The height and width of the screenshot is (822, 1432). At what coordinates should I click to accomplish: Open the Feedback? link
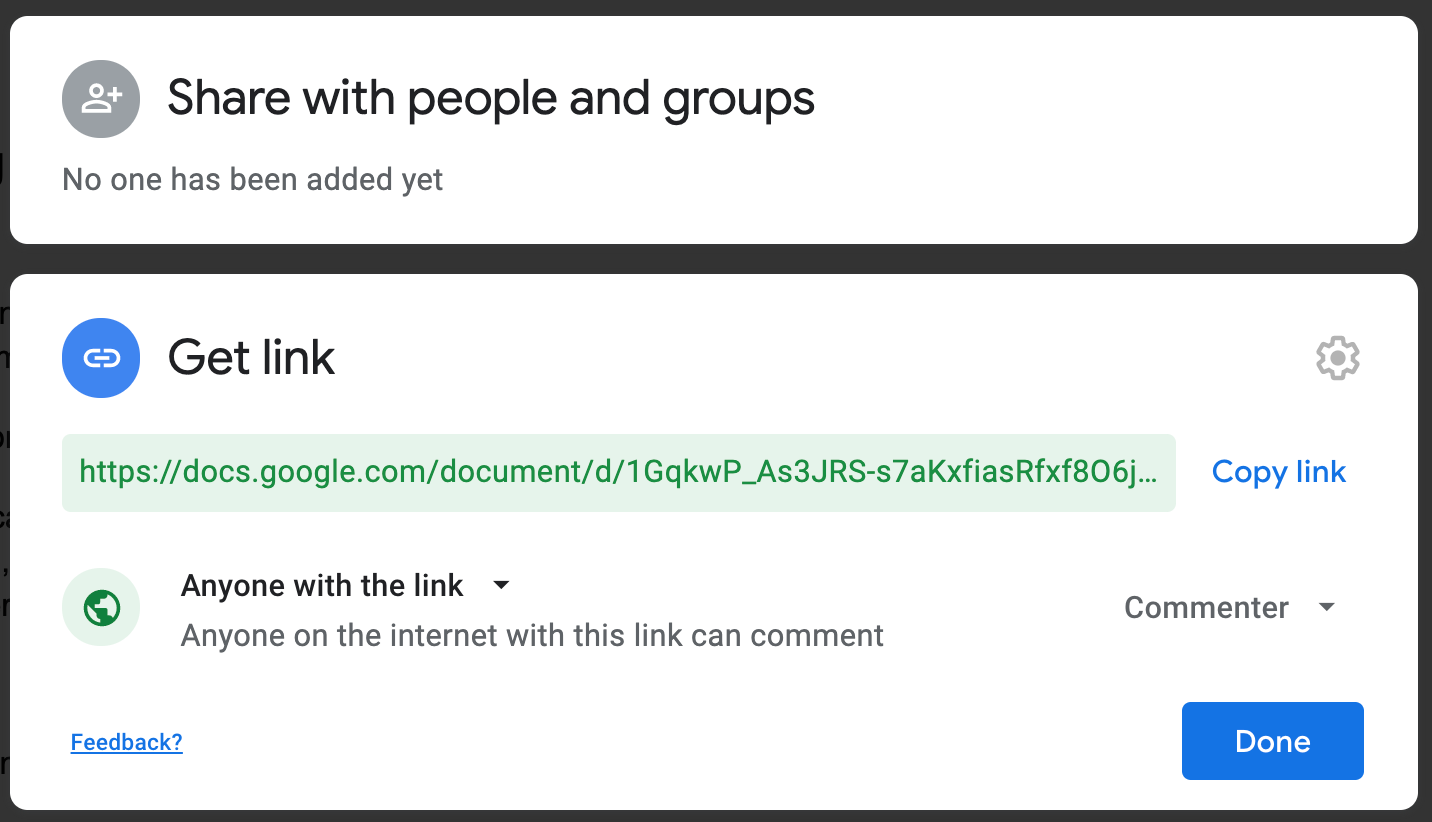[127, 742]
